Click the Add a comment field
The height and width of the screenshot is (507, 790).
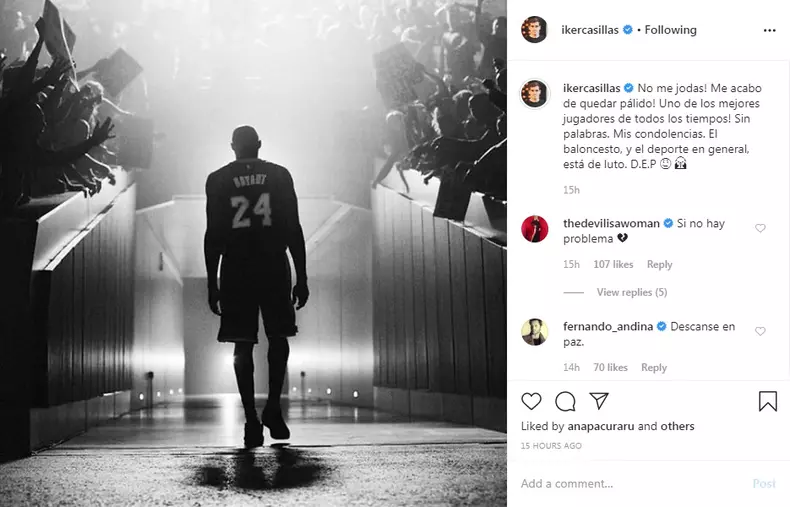(630, 484)
